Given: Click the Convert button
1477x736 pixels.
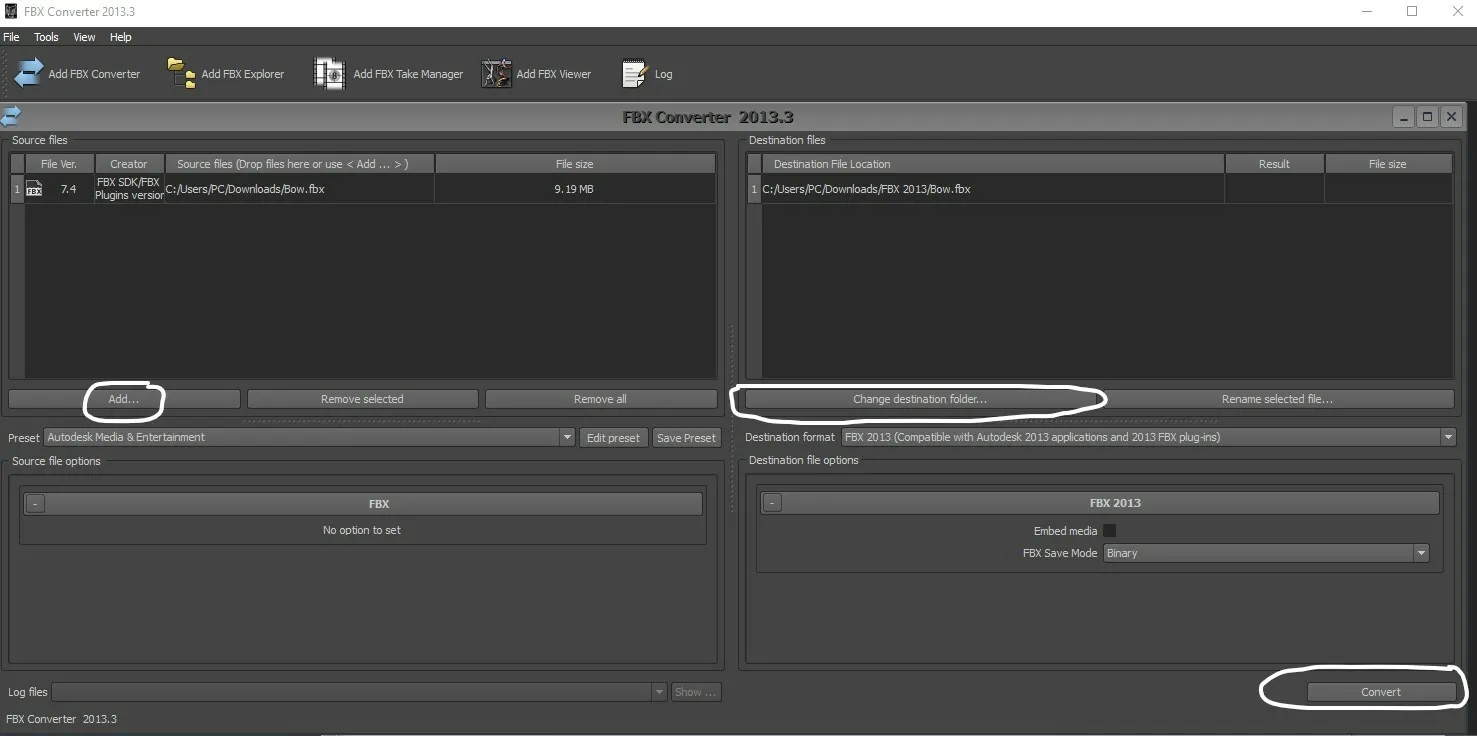Looking at the screenshot, I should tap(1381, 692).
